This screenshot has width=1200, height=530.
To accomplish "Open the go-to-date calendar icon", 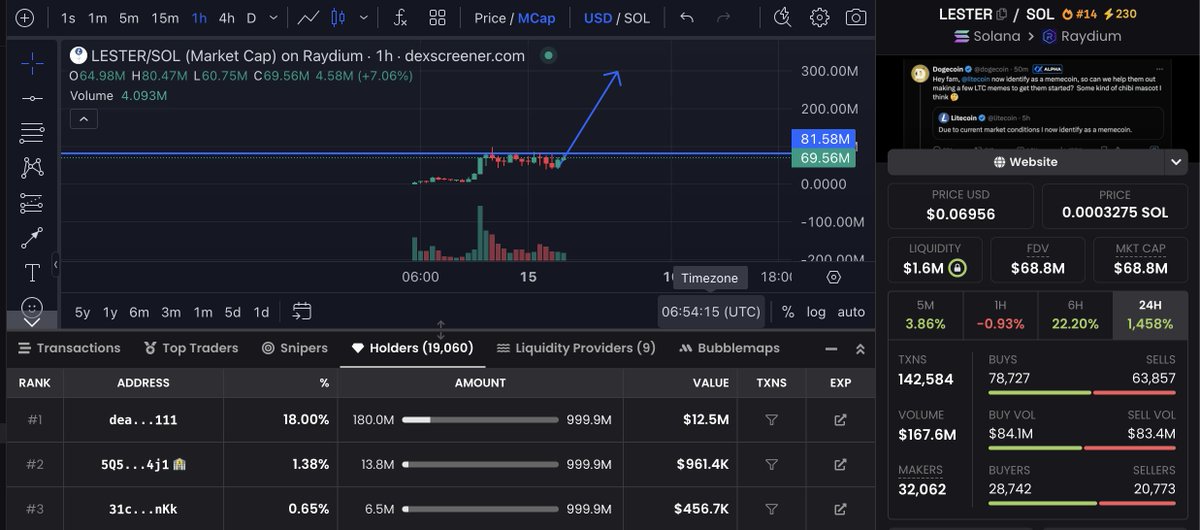I will coord(302,311).
